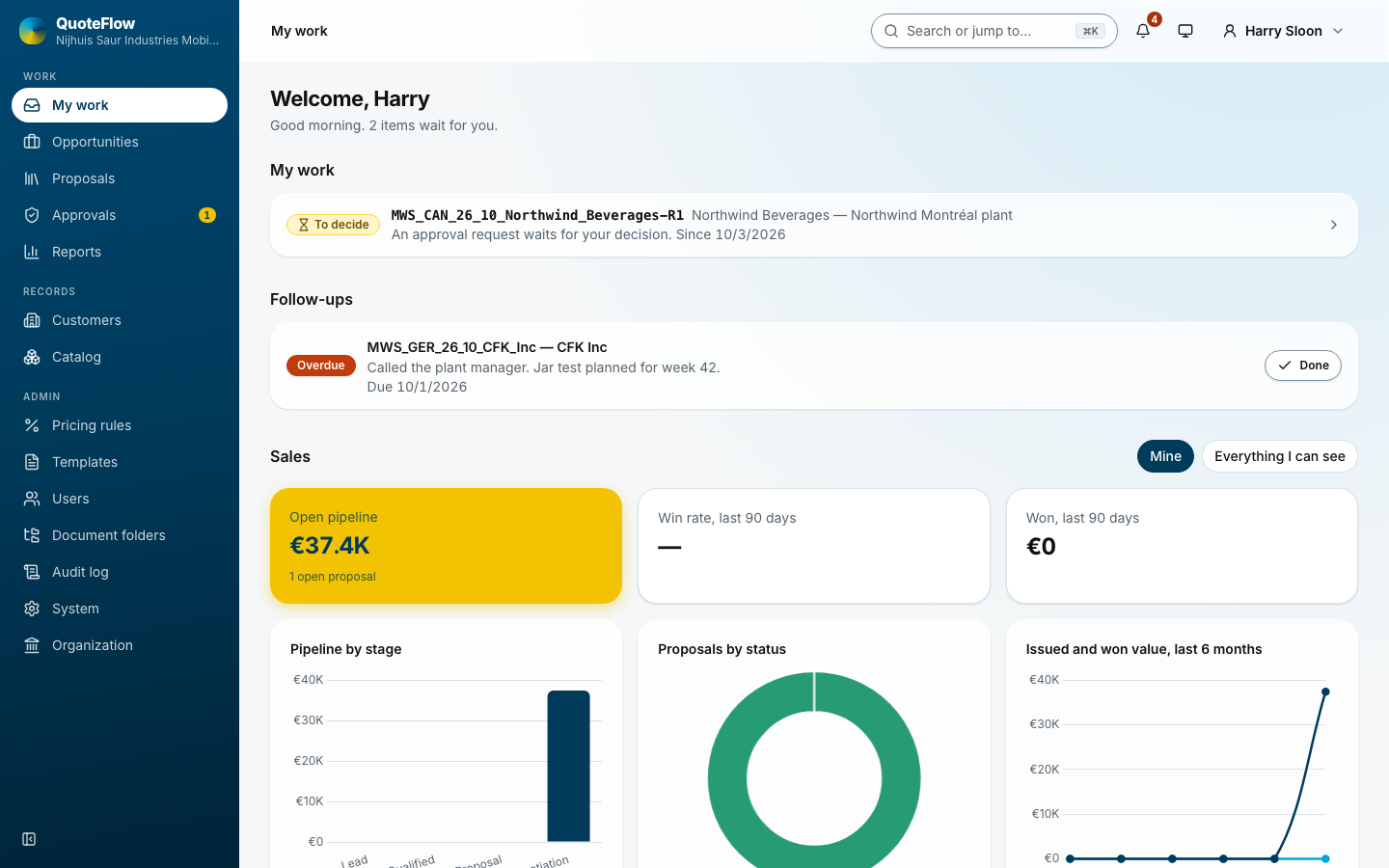
Task: Open Opportunities from the sidebar
Action: (x=120, y=142)
